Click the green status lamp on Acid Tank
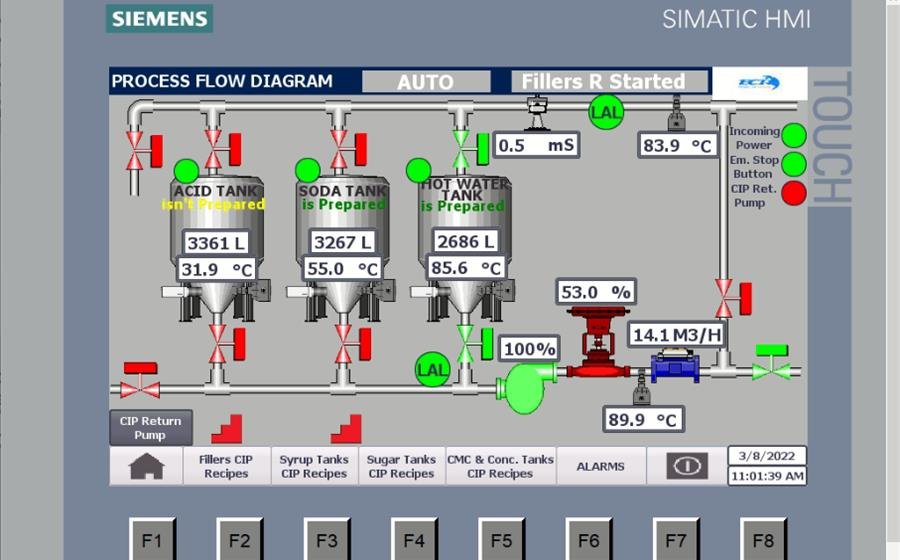This screenshot has width=900, height=560. click(x=186, y=171)
